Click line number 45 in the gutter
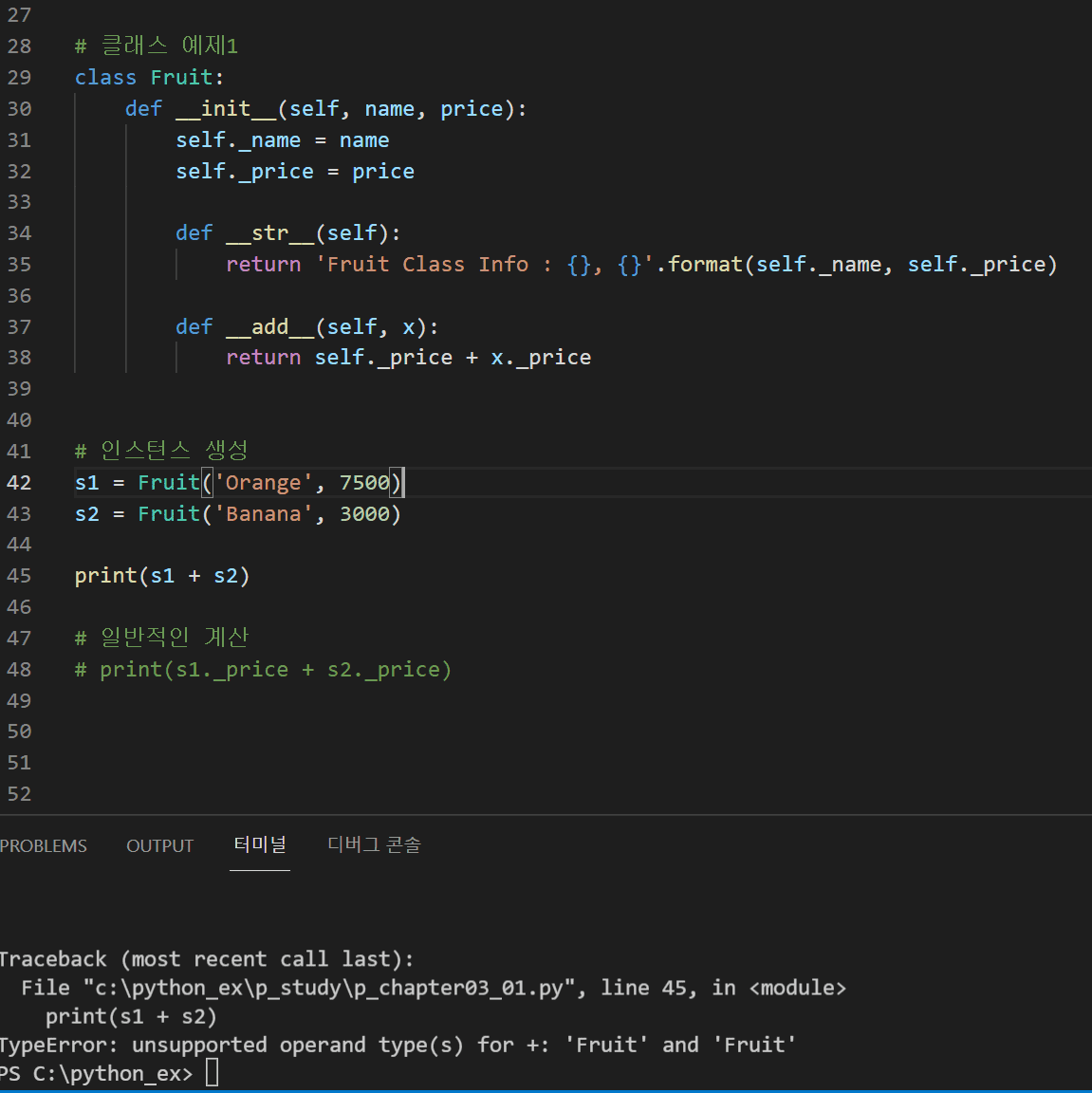The height and width of the screenshot is (1093, 1092). pos(19,576)
